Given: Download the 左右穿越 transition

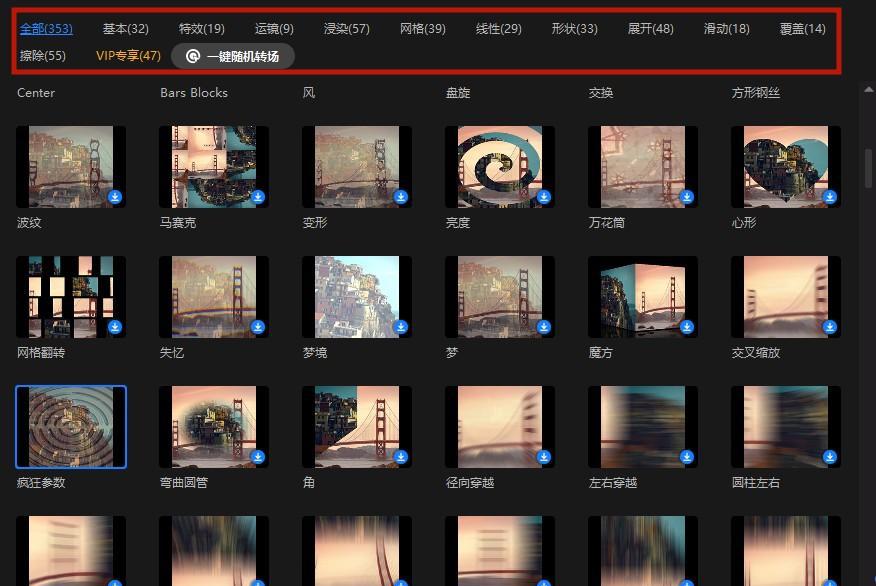Looking at the screenshot, I should click(x=687, y=457).
